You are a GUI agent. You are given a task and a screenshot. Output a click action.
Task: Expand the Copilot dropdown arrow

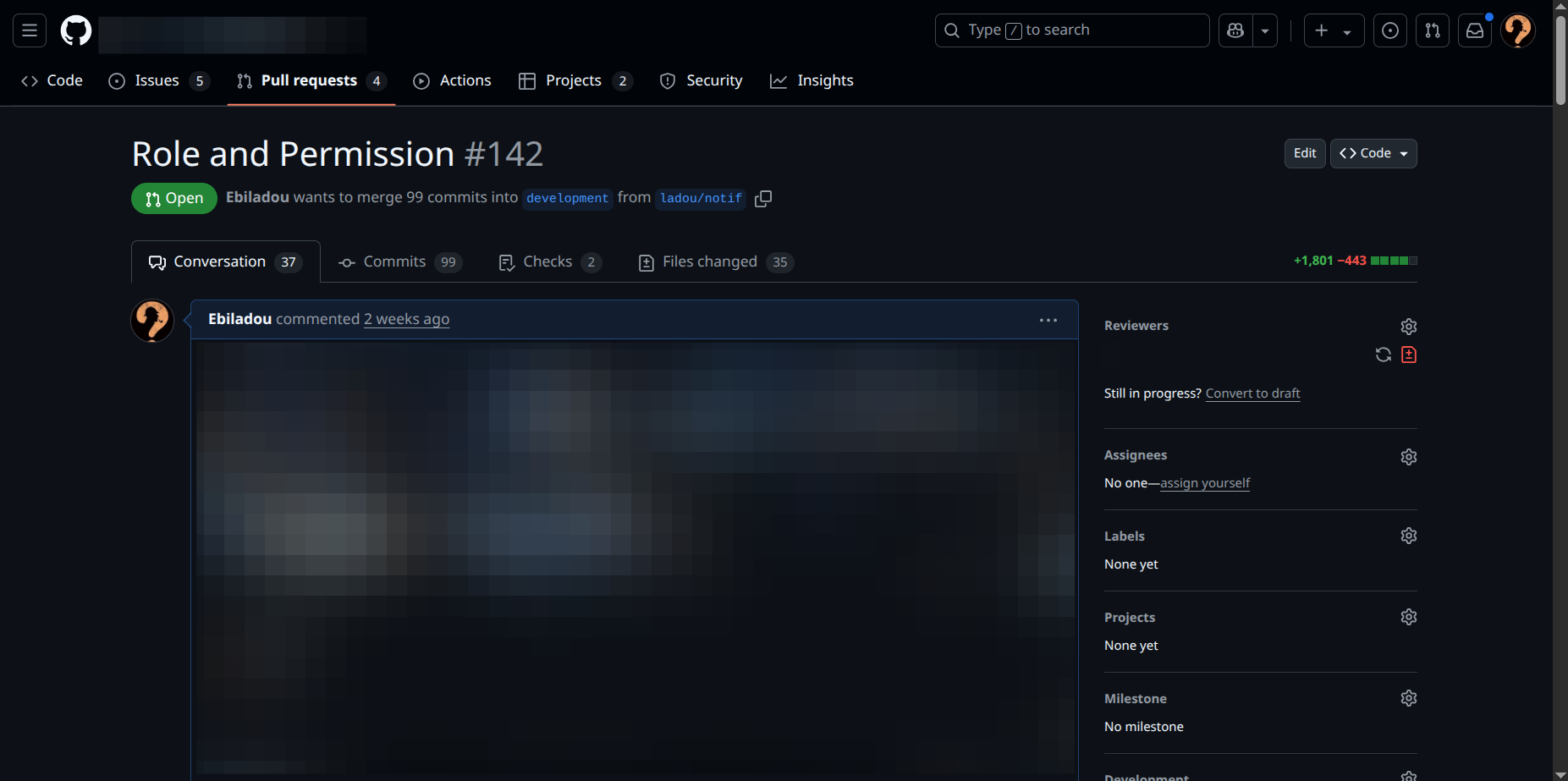pyautogui.click(x=1265, y=30)
